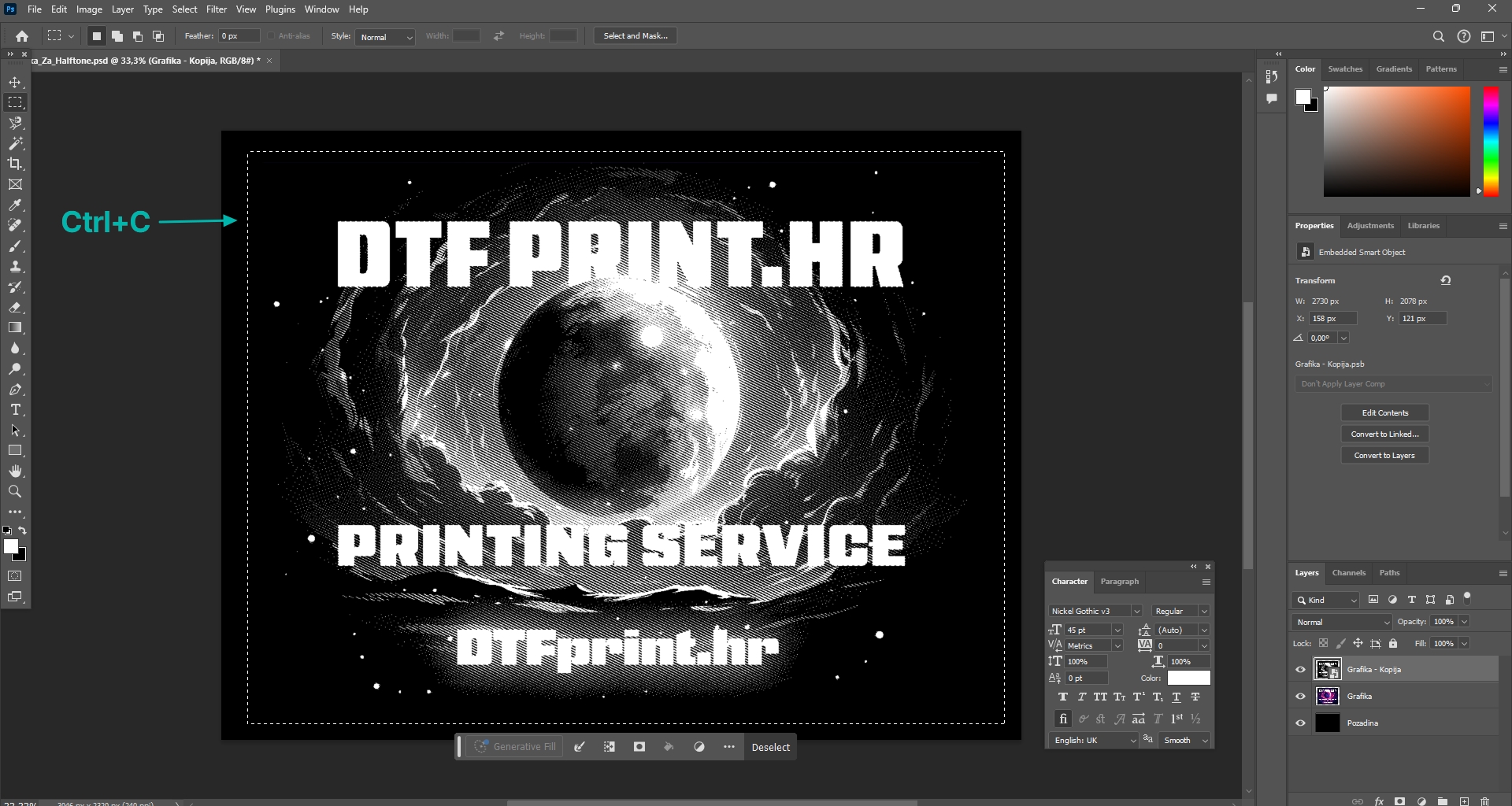Switch to the Swatches tab

tap(1345, 69)
